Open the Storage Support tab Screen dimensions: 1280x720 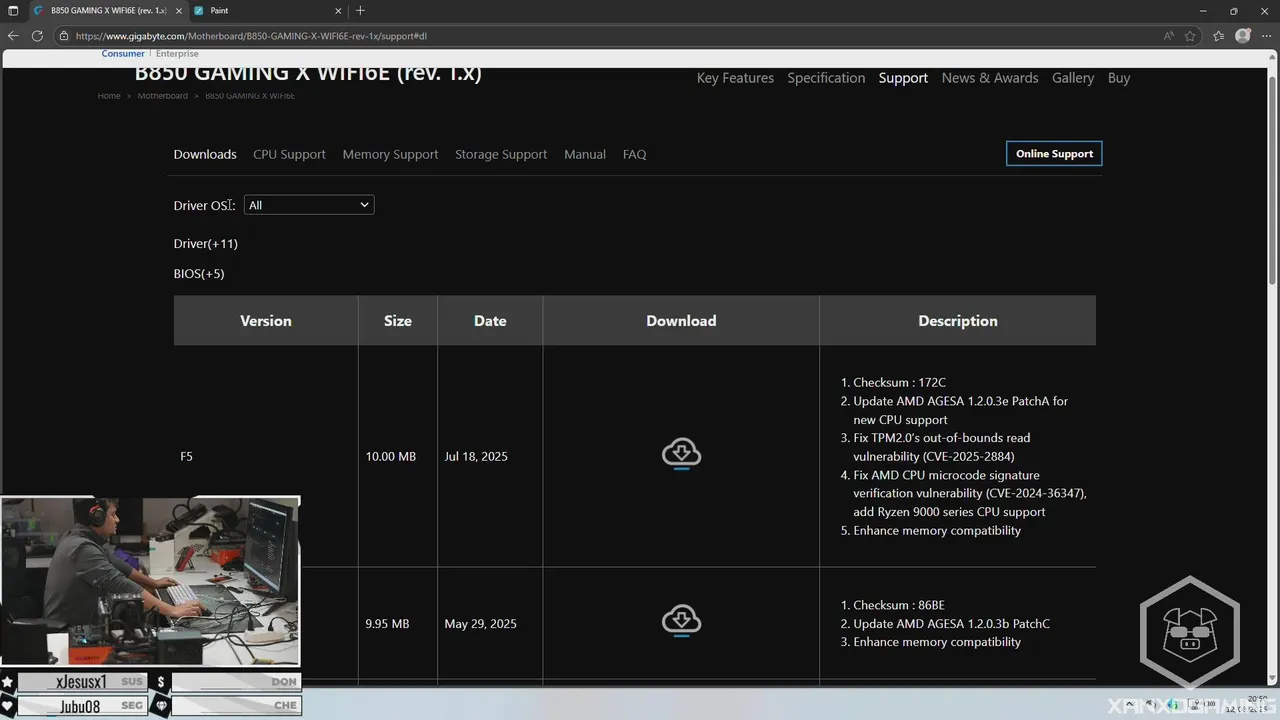point(501,154)
